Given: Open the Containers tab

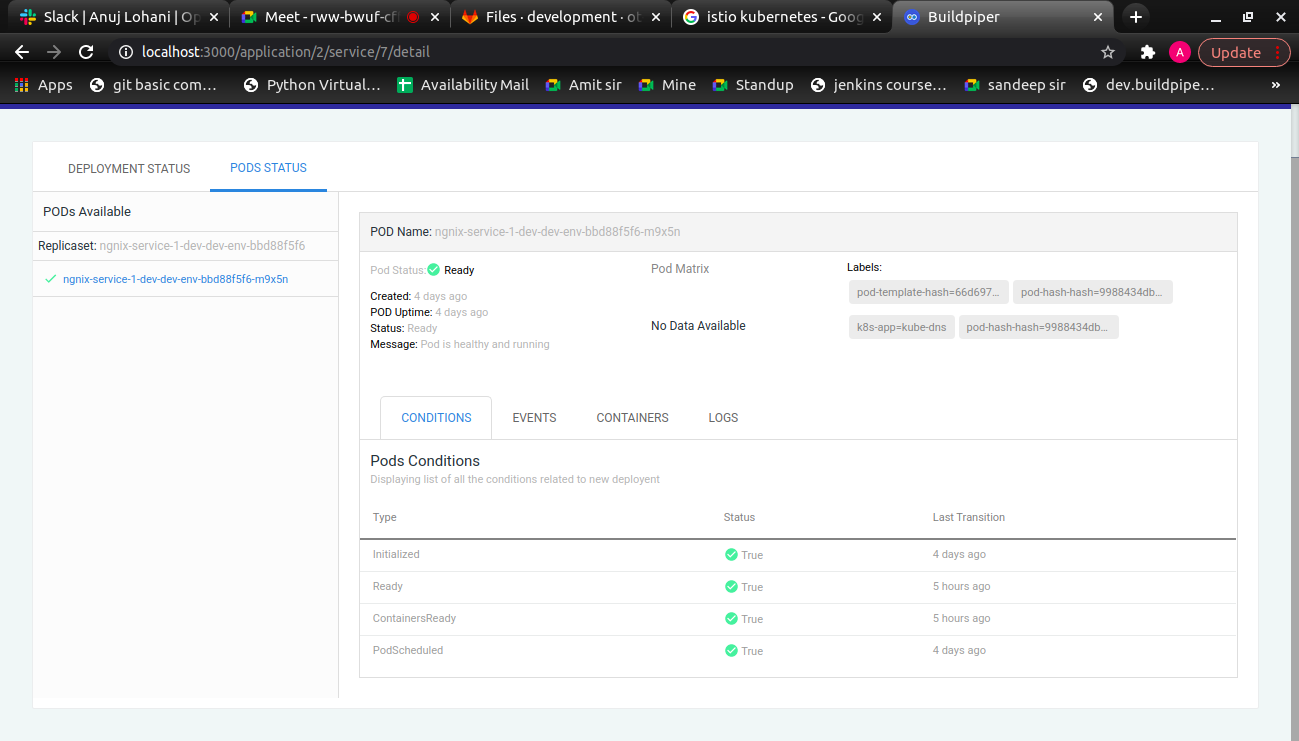Looking at the screenshot, I should [x=632, y=418].
